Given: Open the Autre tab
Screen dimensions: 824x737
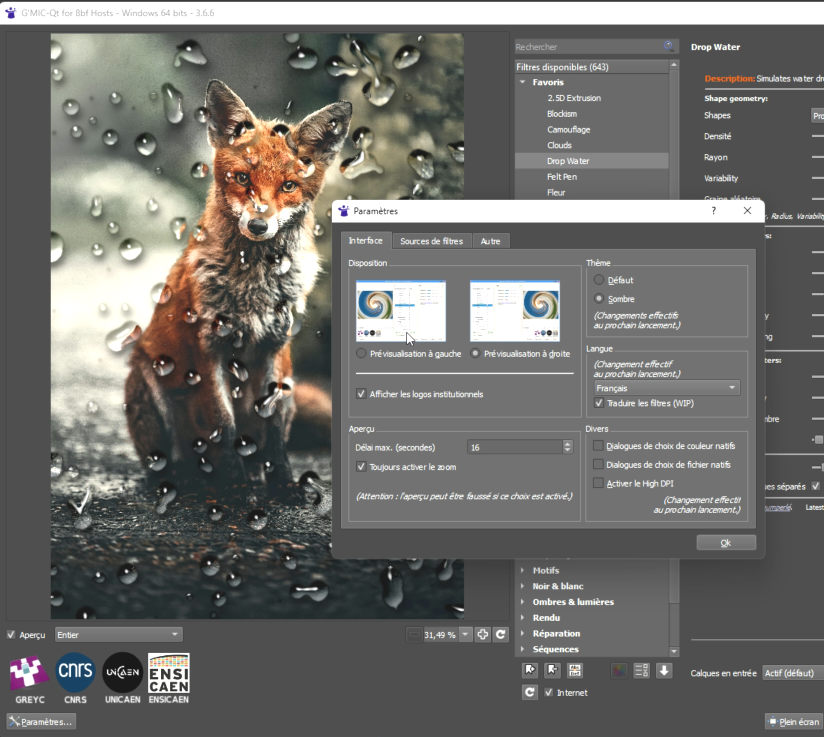Looking at the screenshot, I should (x=490, y=241).
